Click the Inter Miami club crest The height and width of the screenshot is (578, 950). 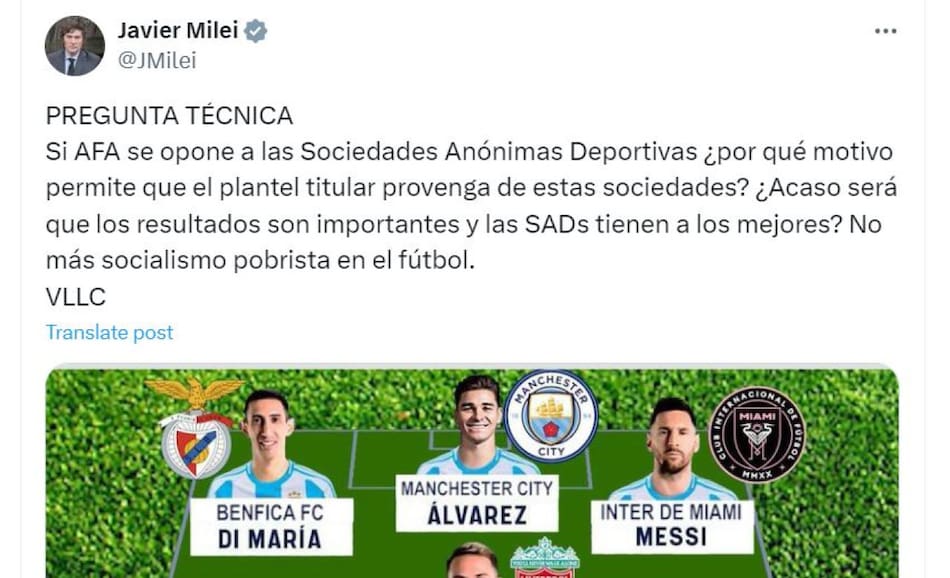pos(756,435)
